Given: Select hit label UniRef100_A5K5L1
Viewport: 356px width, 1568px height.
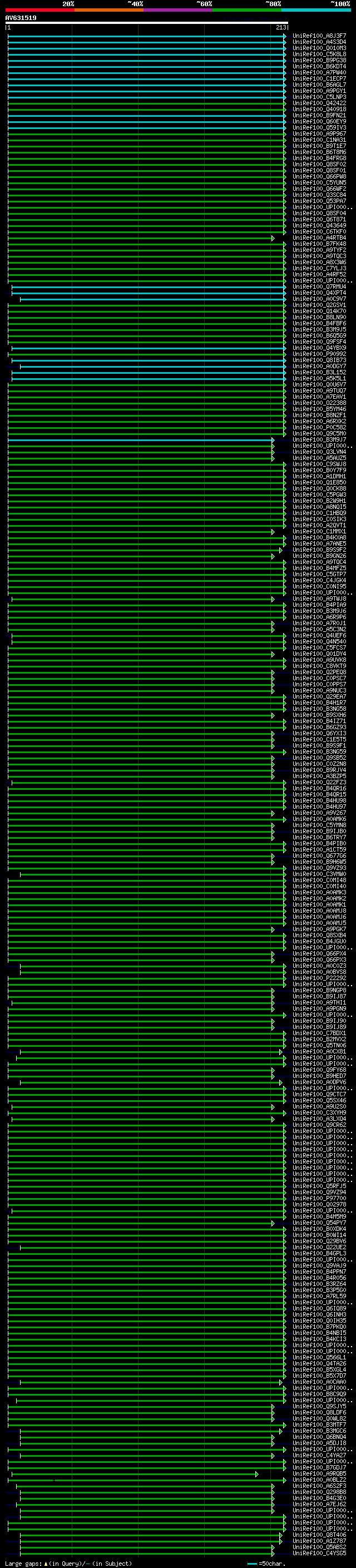Looking at the screenshot, I should coord(319,379).
